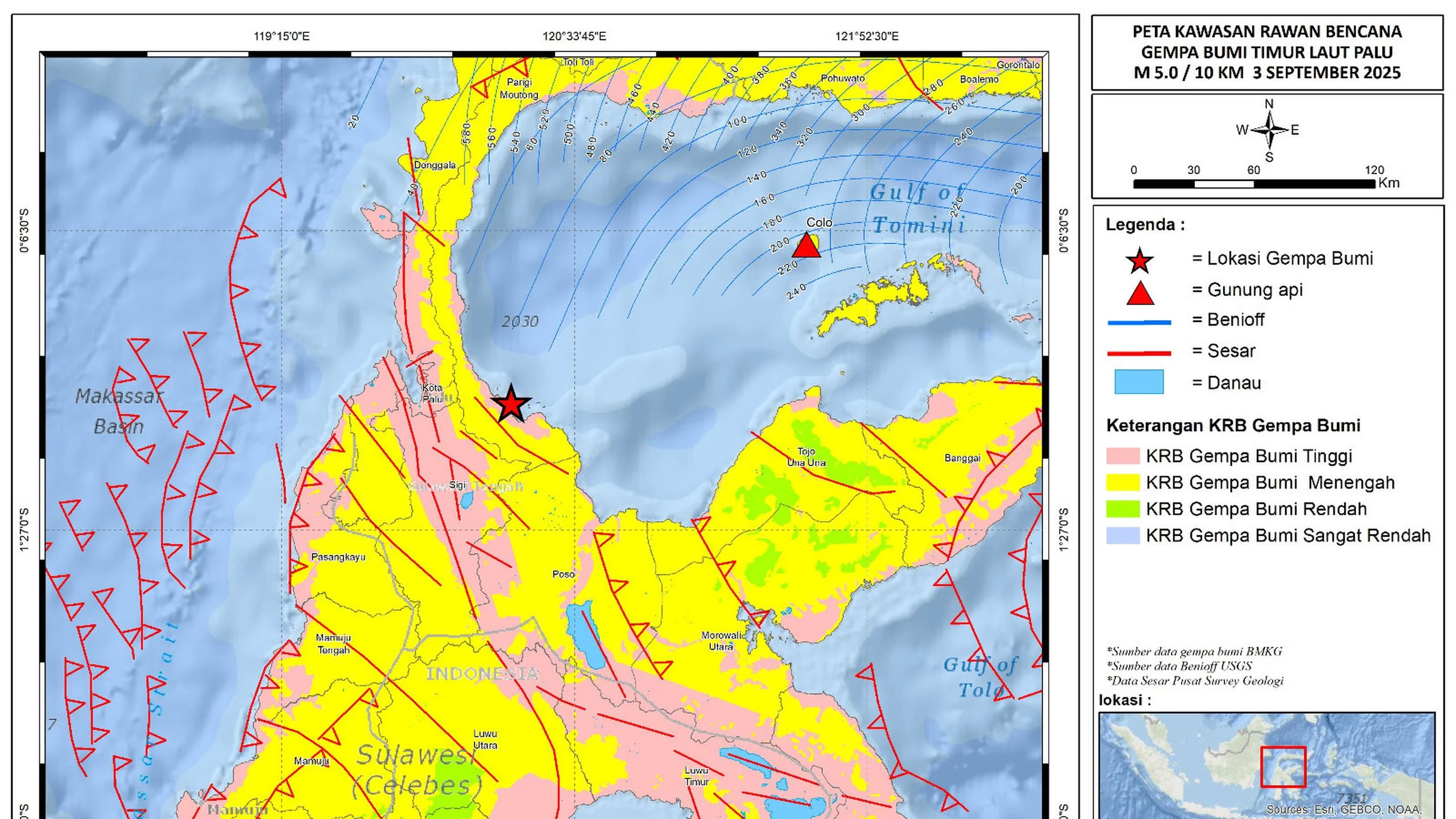Click the lokasi inset map thumbnail

point(1267,766)
